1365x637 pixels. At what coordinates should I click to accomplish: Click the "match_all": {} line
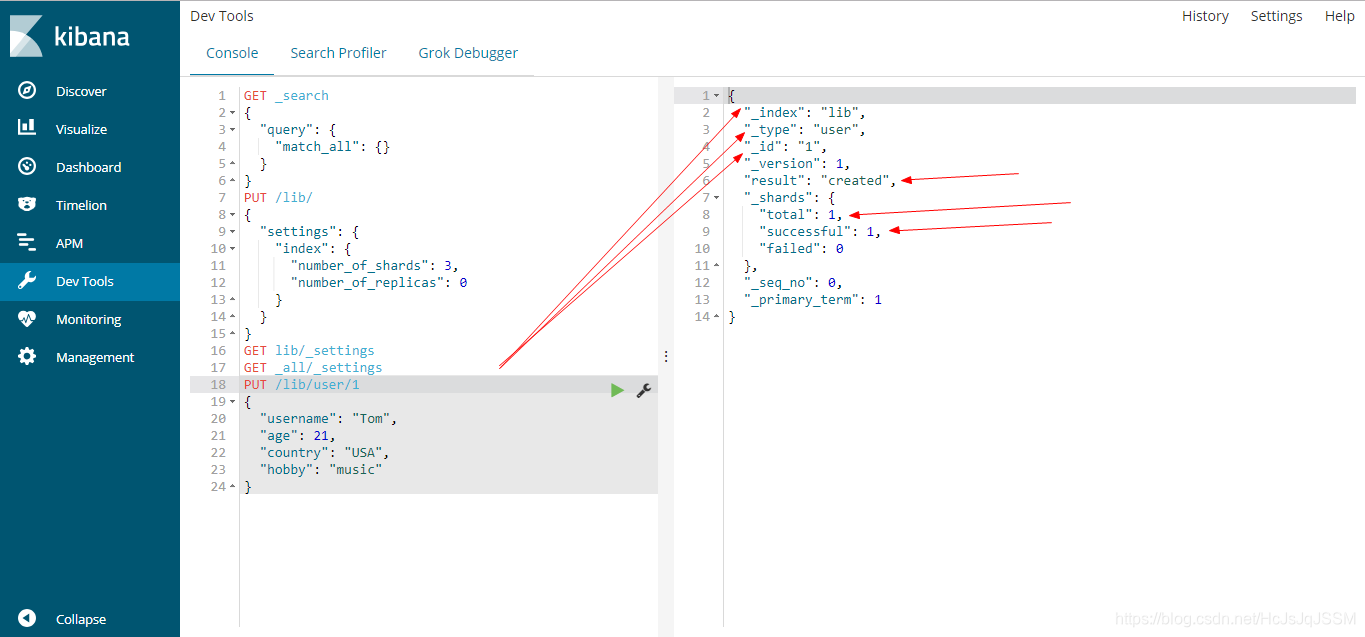click(332, 147)
